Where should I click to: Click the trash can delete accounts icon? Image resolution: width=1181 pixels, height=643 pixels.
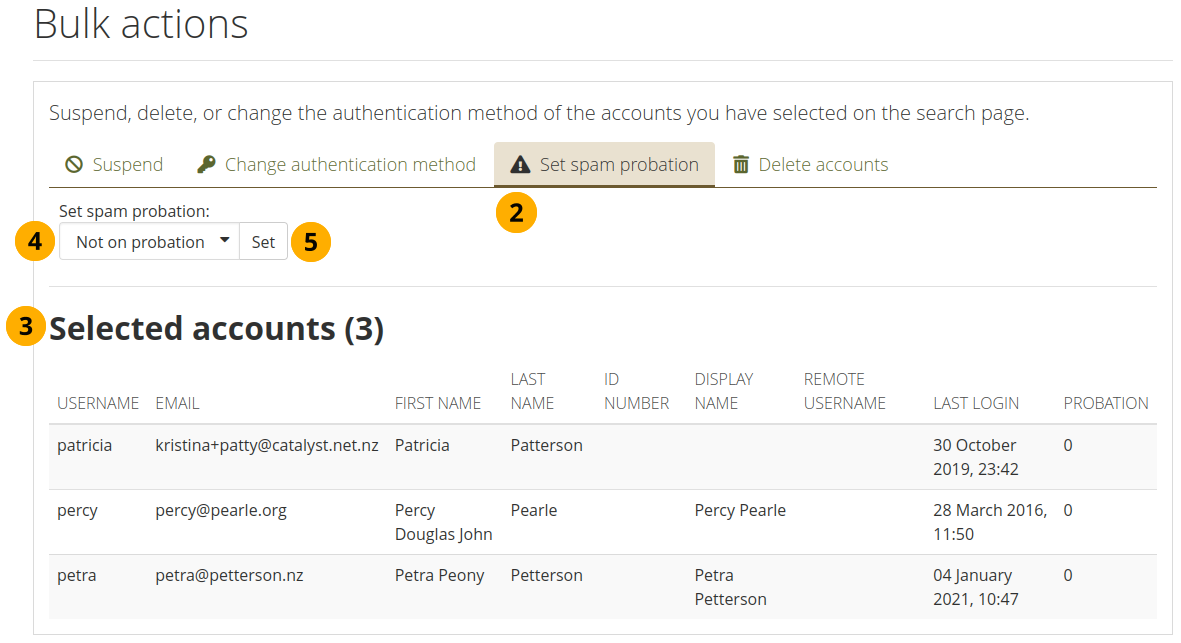pos(741,165)
